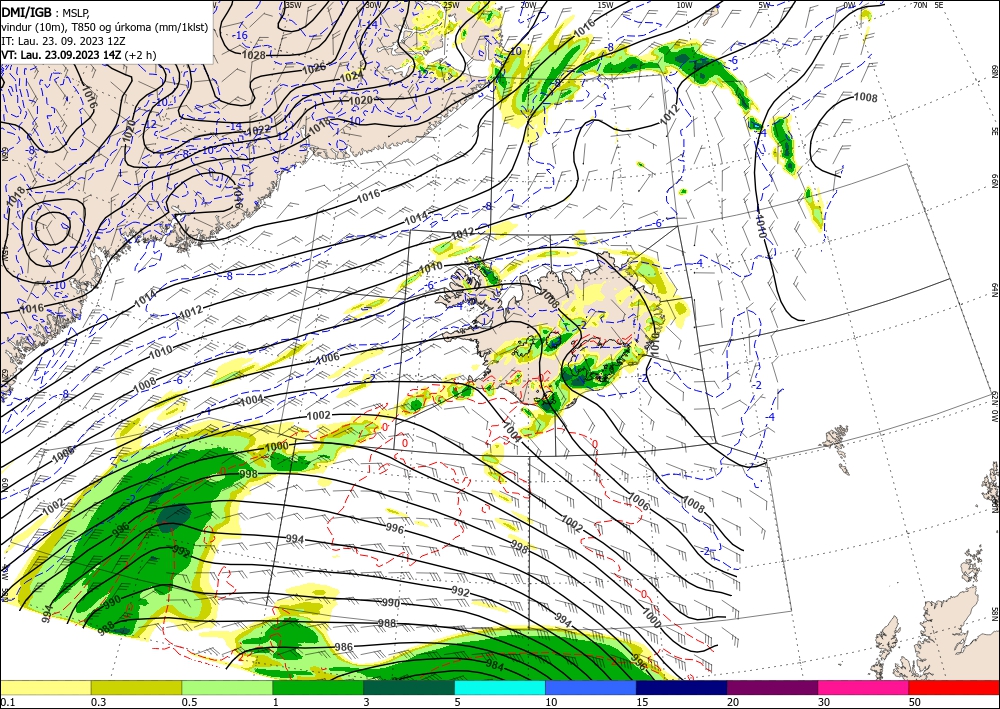Click the 994 isobar label south of 1000
The height and width of the screenshot is (709, 1000).
tap(295, 539)
